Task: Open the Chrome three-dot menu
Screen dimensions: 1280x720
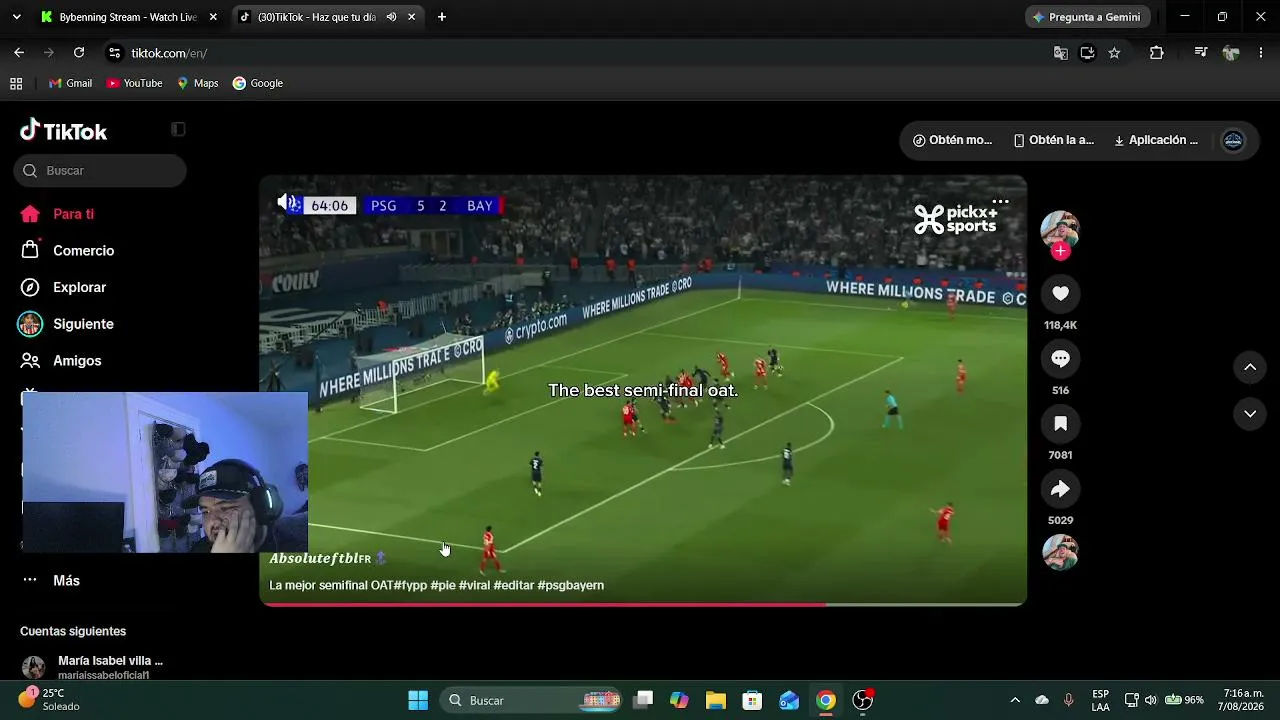Action: pos(1261,53)
